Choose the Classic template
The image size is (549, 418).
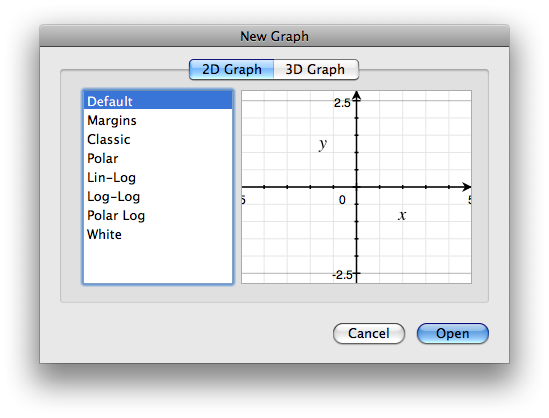(158, 139)
